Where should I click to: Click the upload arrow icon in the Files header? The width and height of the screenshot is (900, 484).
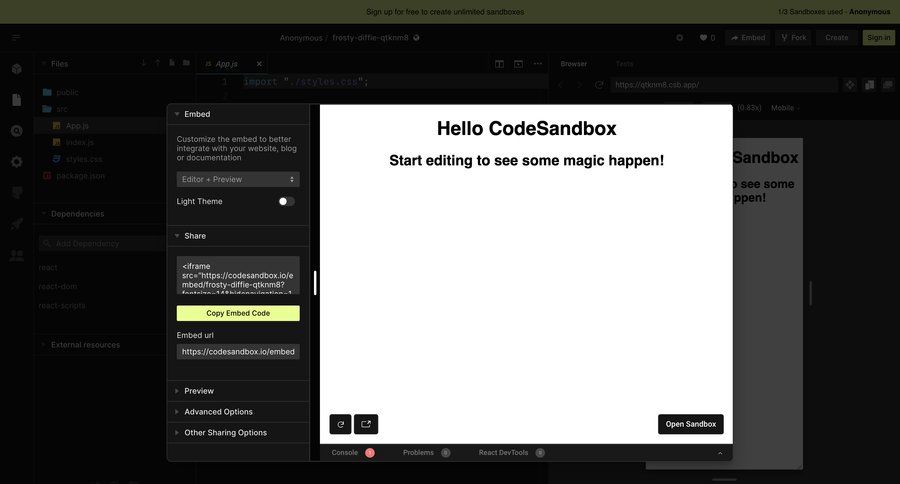(x=157, y=63)
